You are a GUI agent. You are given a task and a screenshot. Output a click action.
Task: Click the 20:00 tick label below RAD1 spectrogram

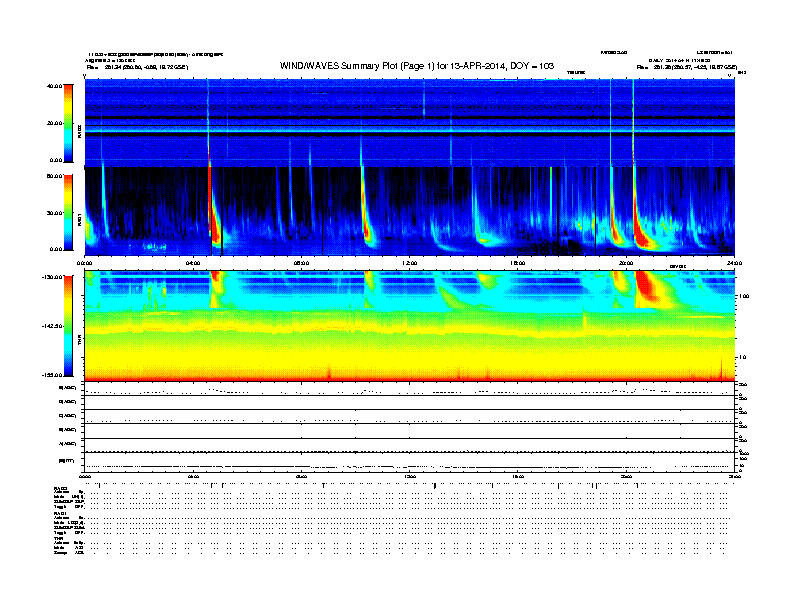626,263
